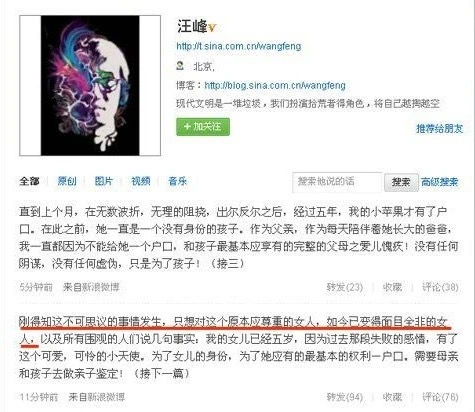Click the green 加关注 follow button
This screenshot has height=412, width=475.
203,127
